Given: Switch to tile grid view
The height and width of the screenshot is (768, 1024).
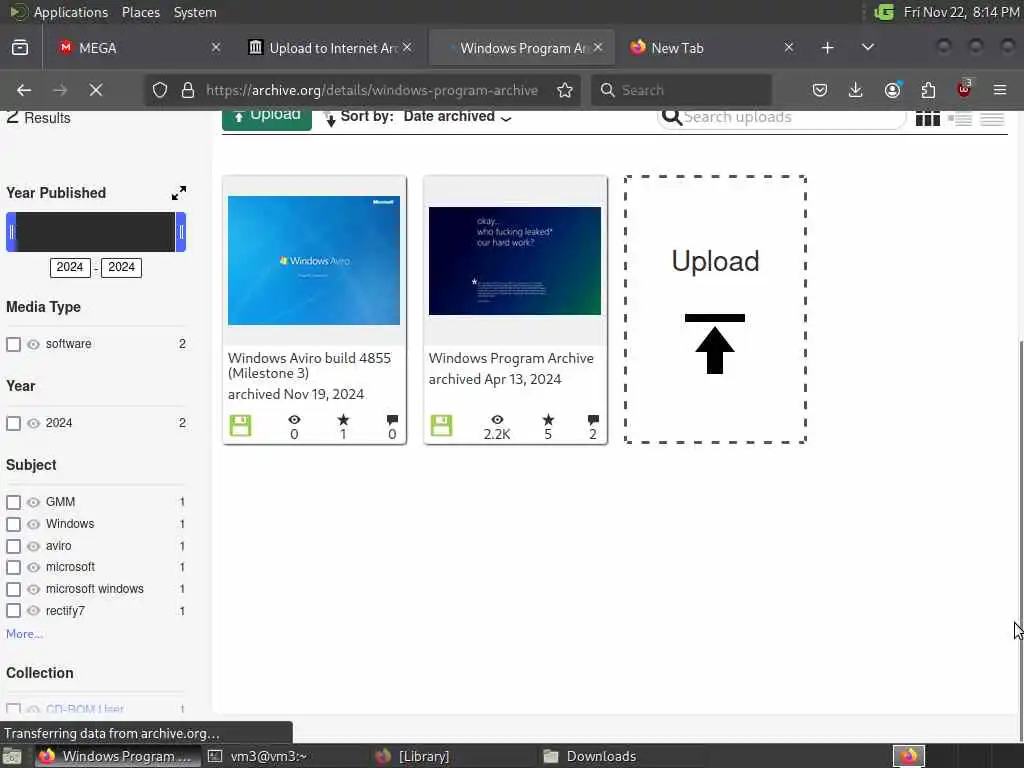Looking at the screenshot, I should (x=927, y=118).
